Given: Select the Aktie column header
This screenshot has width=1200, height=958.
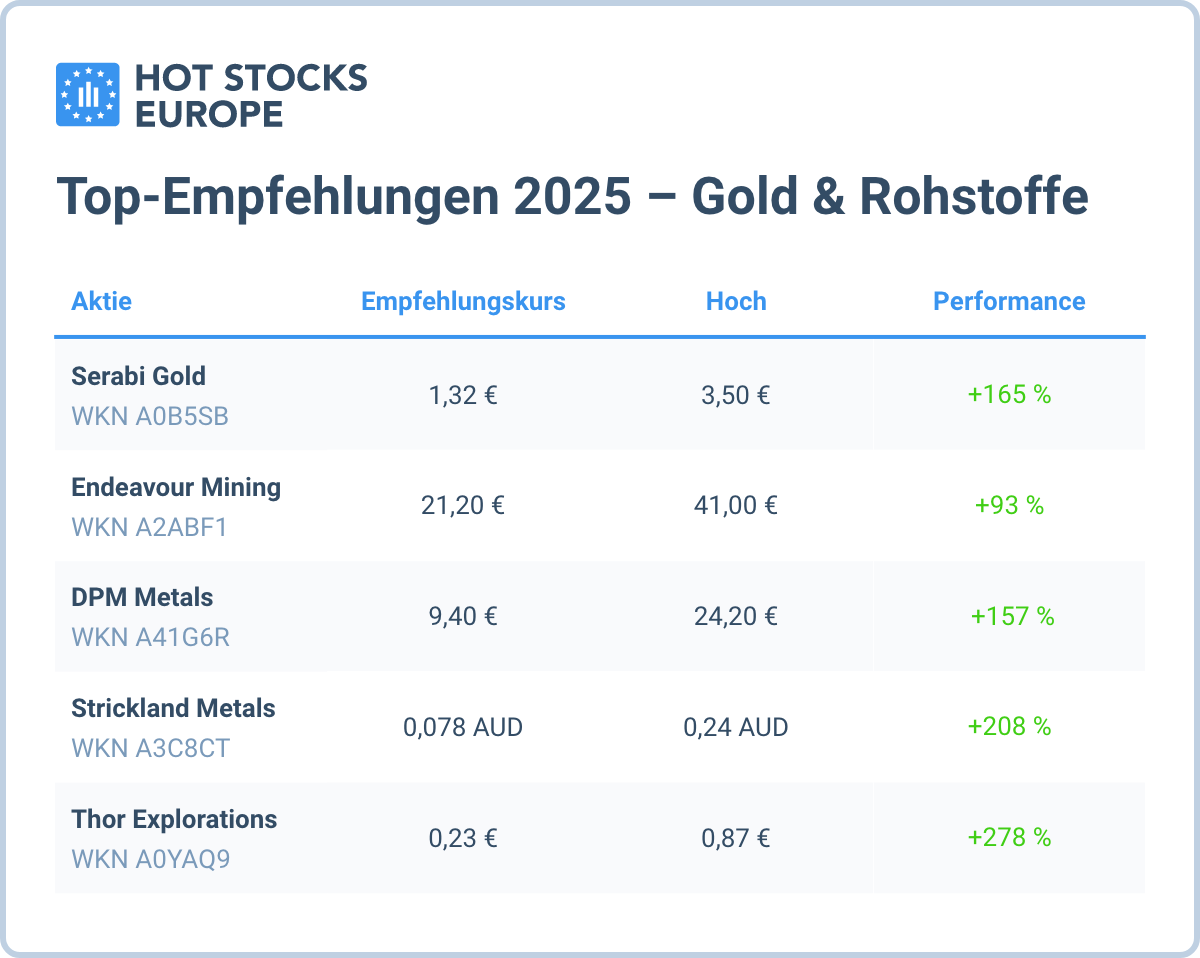Looking at the screenshot, I should [101, 301].
